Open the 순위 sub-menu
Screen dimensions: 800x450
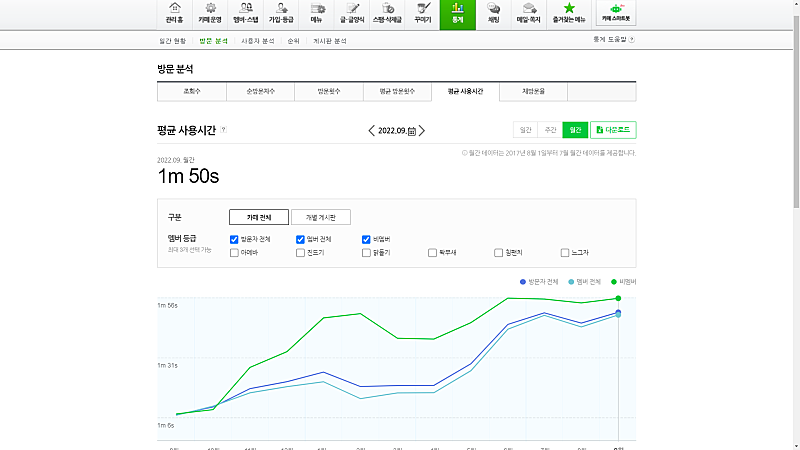[x=293, y=41]
